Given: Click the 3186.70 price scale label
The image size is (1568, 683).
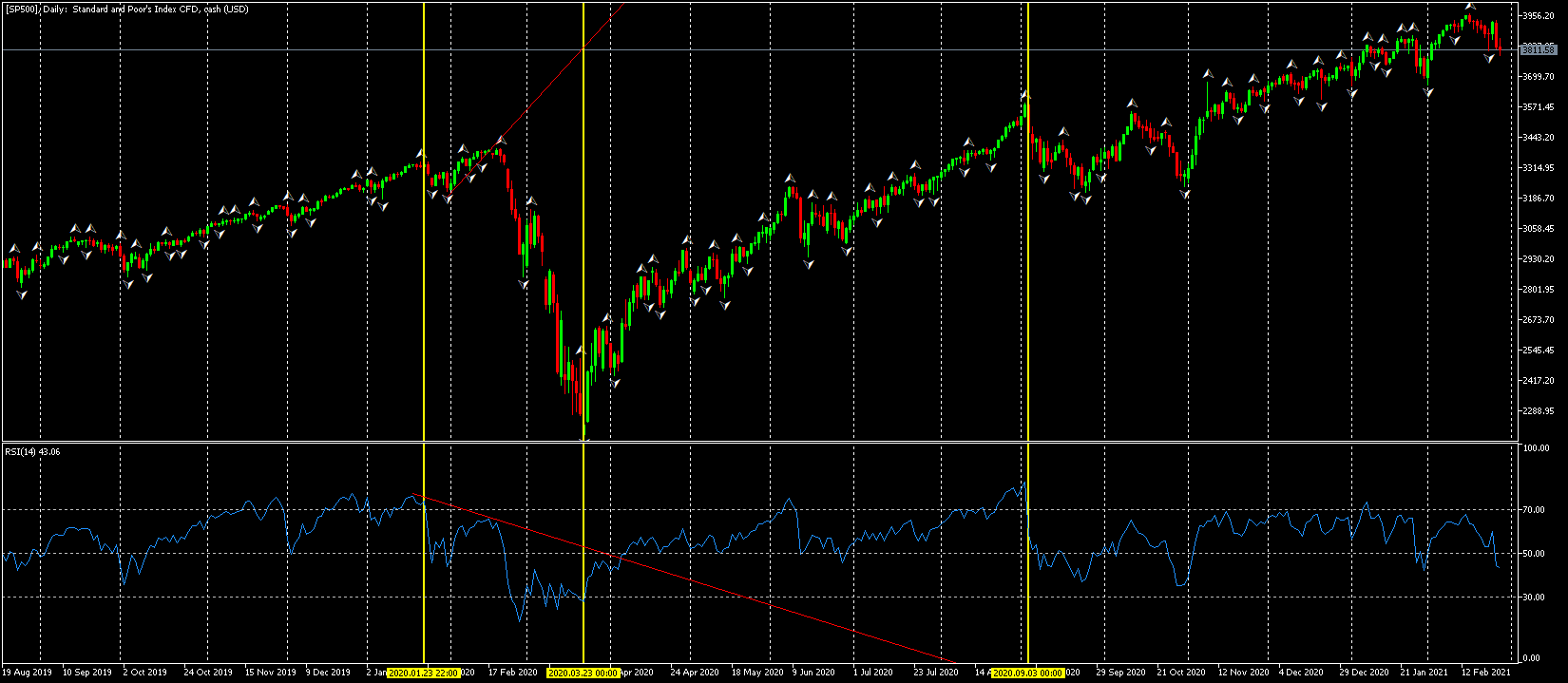Looking at the screenshot, I should pos(1539,199).
